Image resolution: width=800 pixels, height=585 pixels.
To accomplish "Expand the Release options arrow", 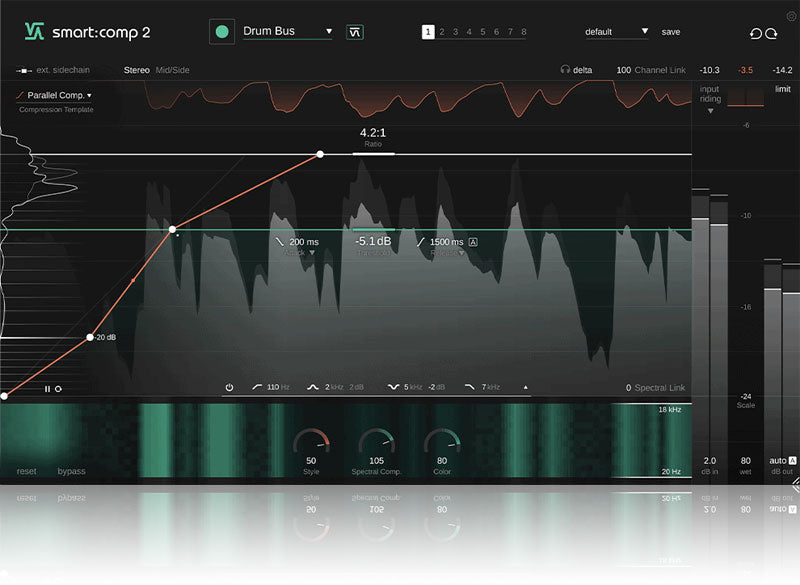I will tap(461, 253).
